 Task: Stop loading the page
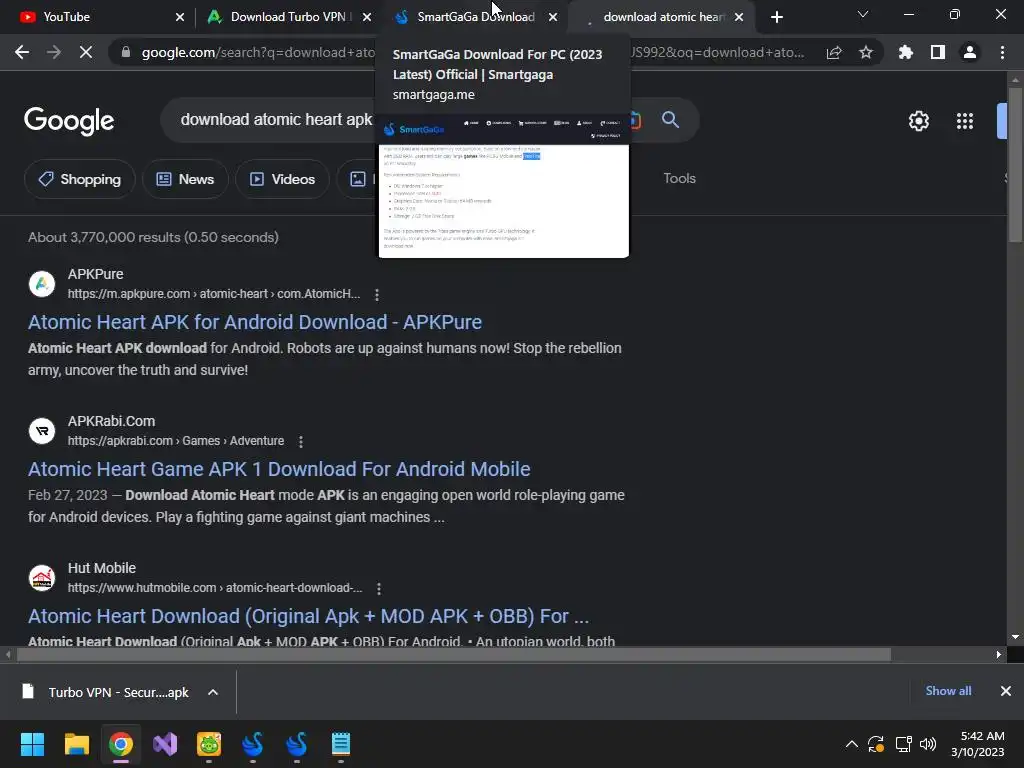pyautogui.click(x=86, y=52)
